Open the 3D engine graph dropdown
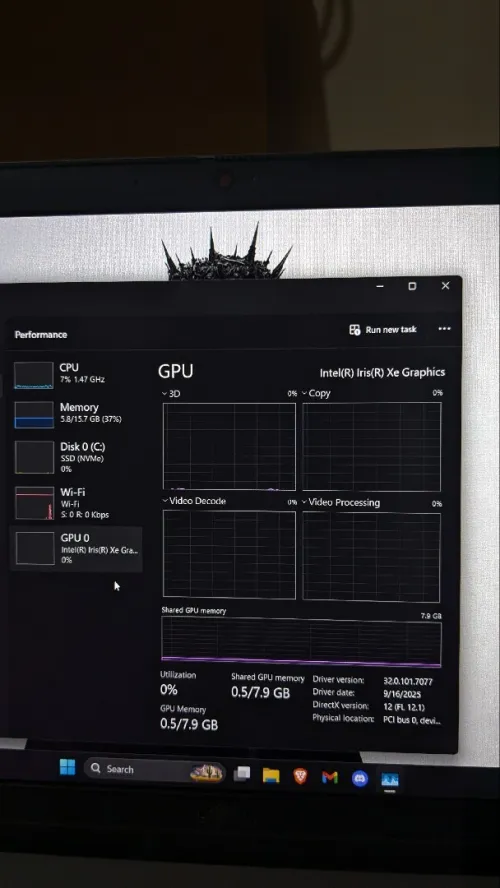This screenshot has height=888, width=500. coord(170,394)
